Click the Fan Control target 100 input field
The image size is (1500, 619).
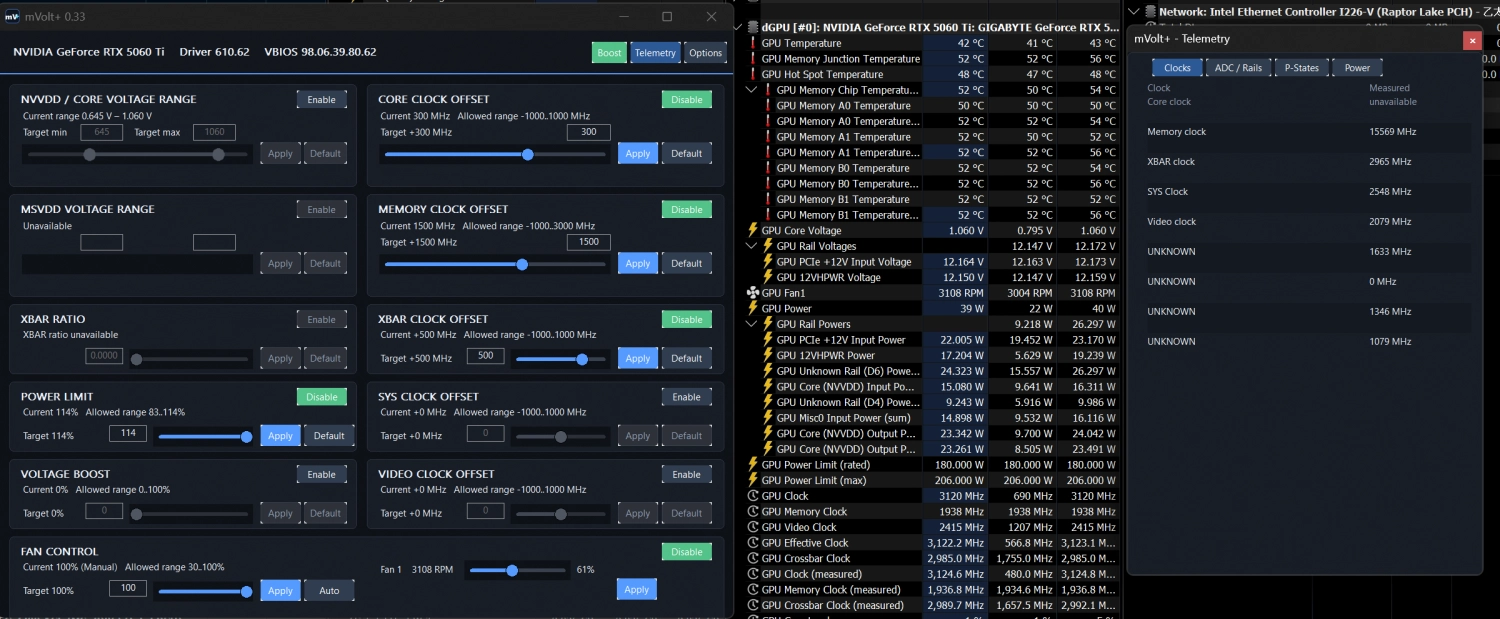(x=128, y=588)
